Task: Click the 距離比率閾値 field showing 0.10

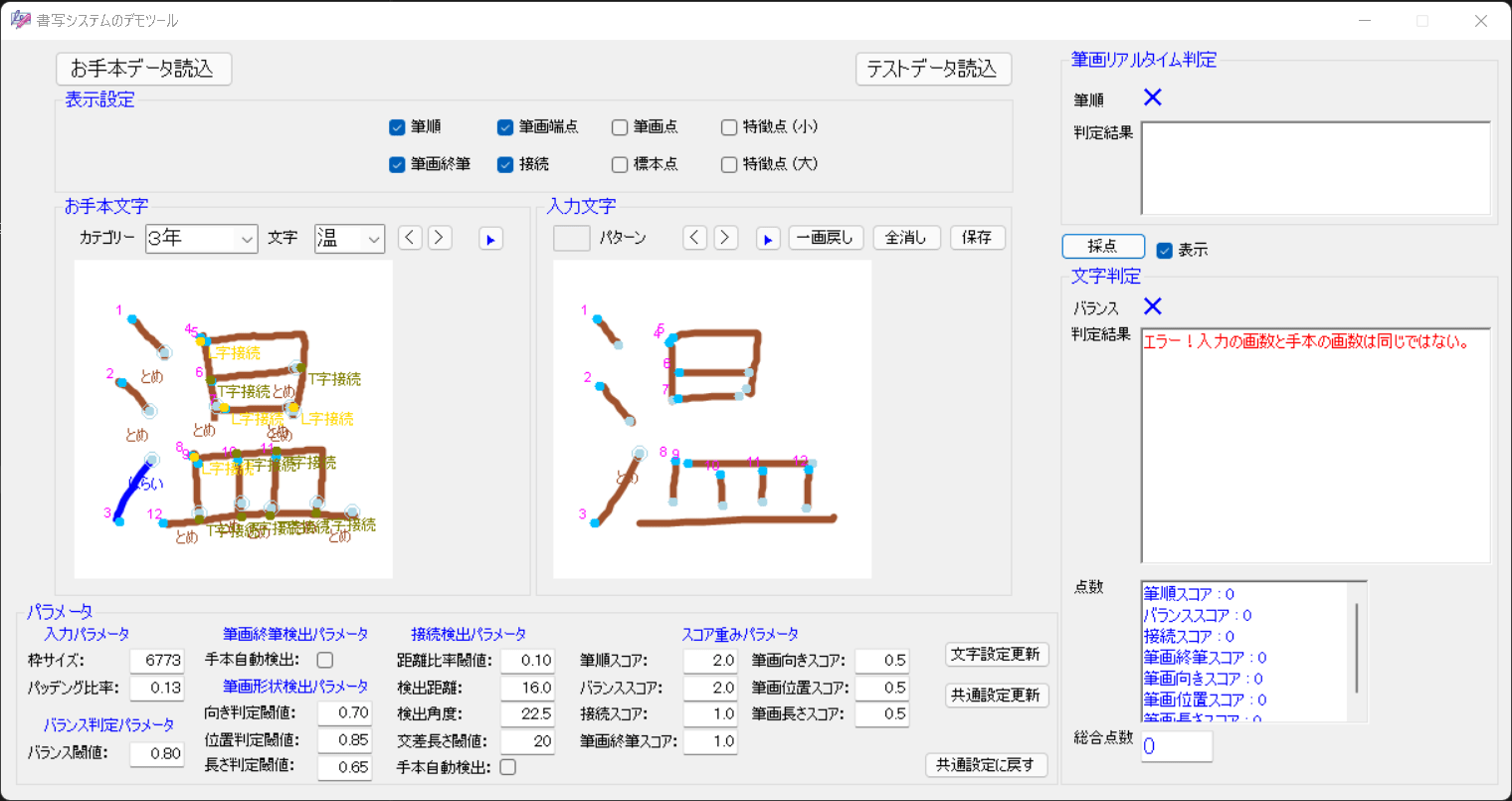Action: coord(528,661)
